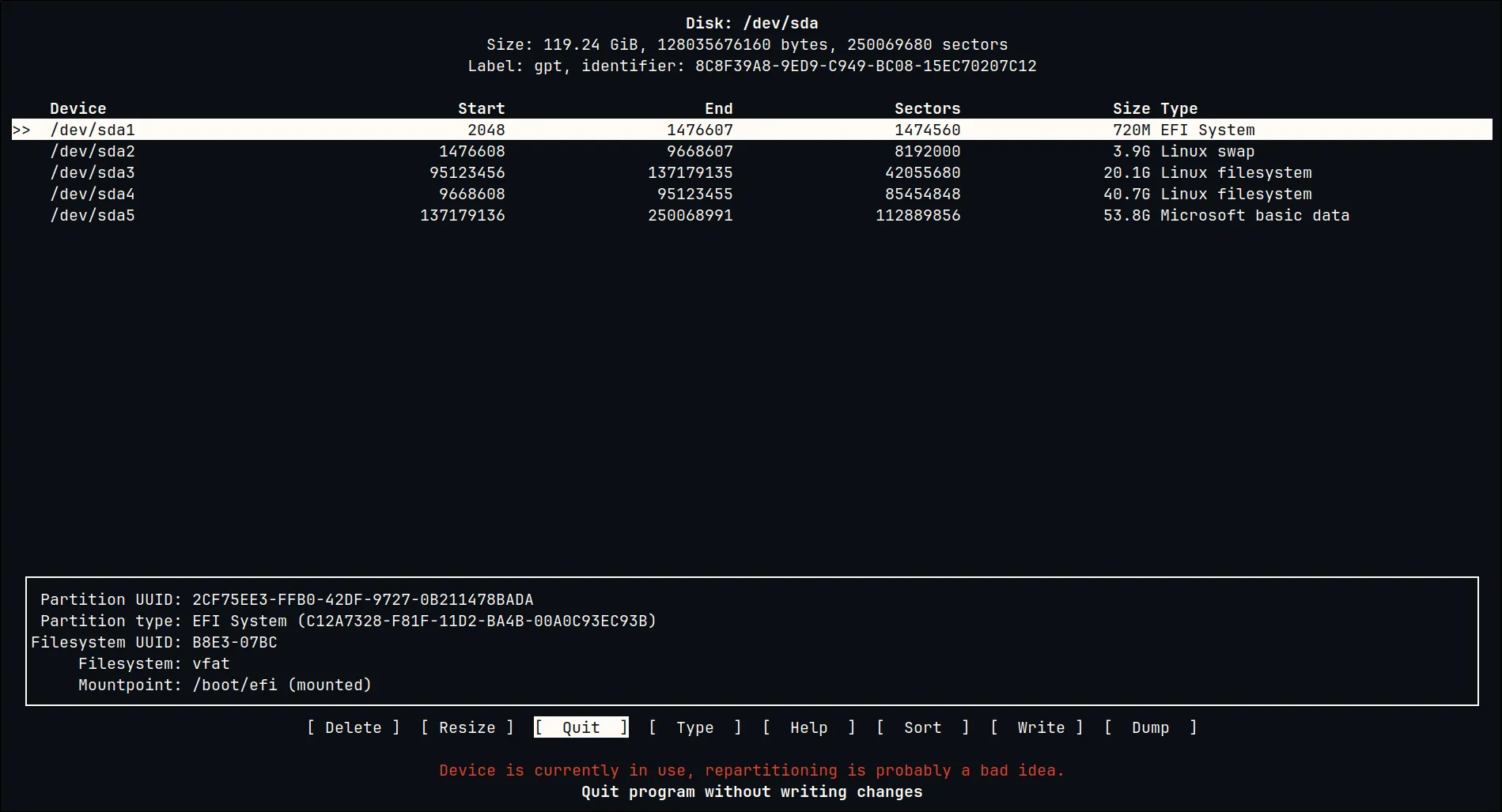Select the Delete menu option

pos(353,727)
